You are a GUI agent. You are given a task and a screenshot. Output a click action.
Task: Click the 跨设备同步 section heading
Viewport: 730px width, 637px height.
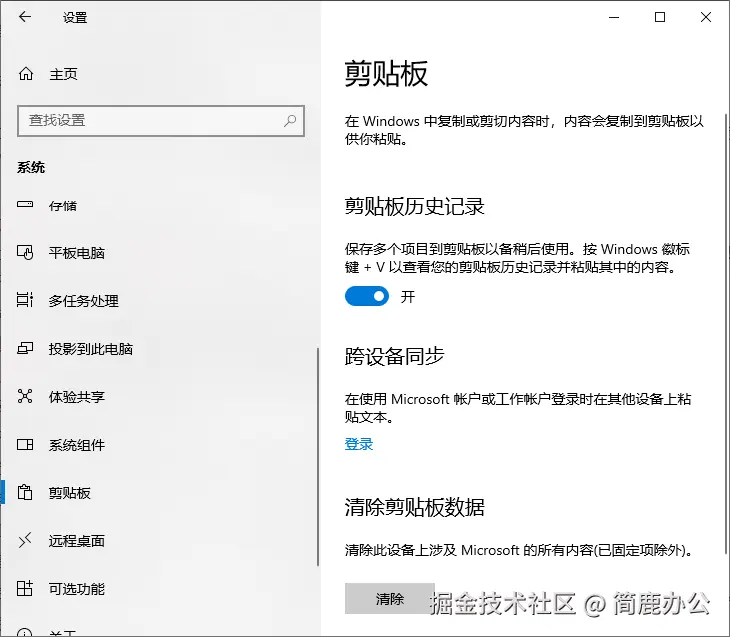pyautogui.click(x=395, y=357)
